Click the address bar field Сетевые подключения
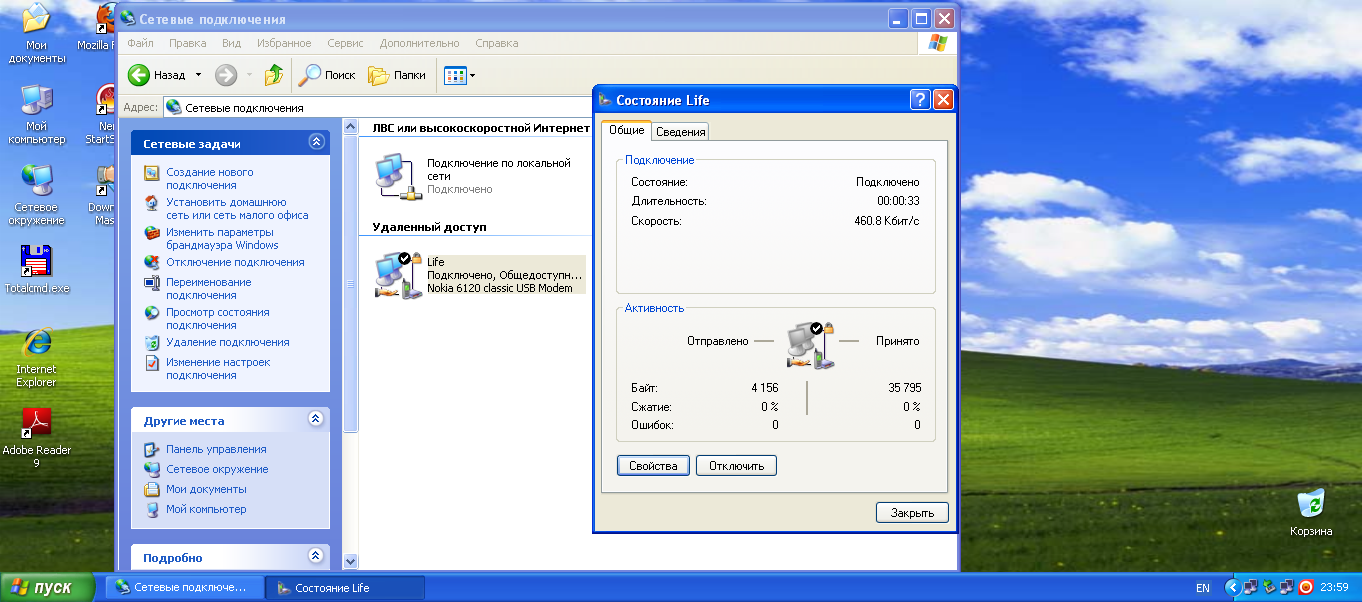The width and height of the screenshot is (1362, 602). pos(376,107)
